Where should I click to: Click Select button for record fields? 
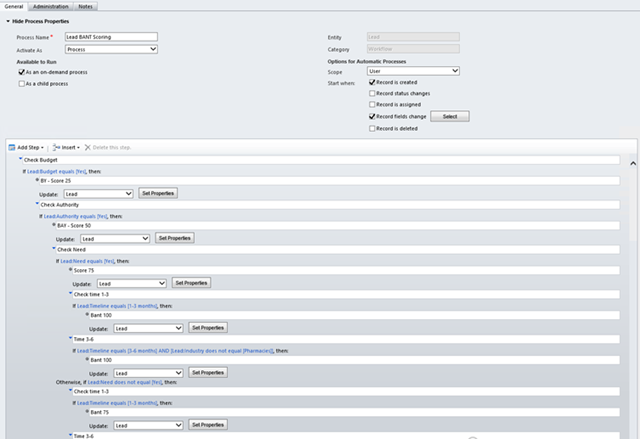pos(449,117)
